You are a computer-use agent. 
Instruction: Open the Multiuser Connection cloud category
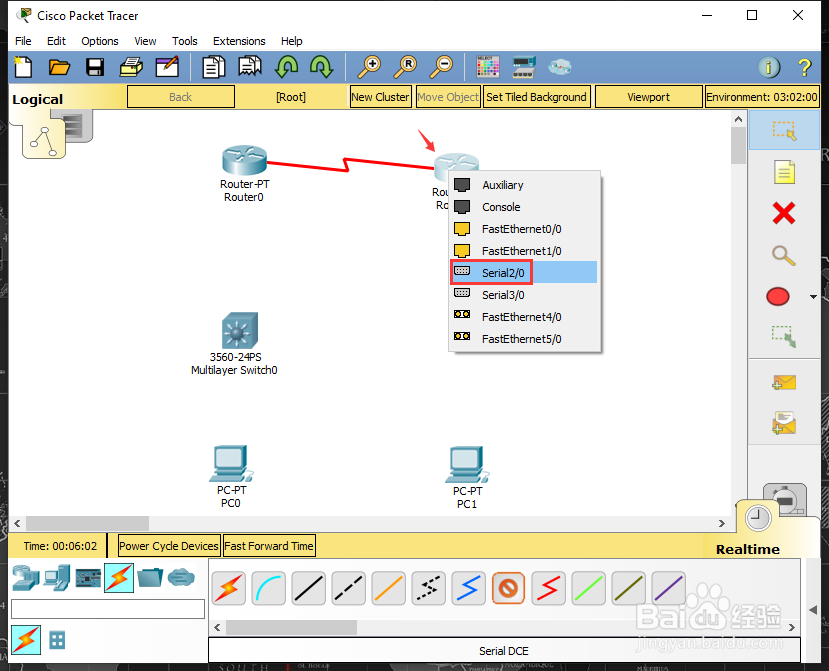(x=181, y=577)
